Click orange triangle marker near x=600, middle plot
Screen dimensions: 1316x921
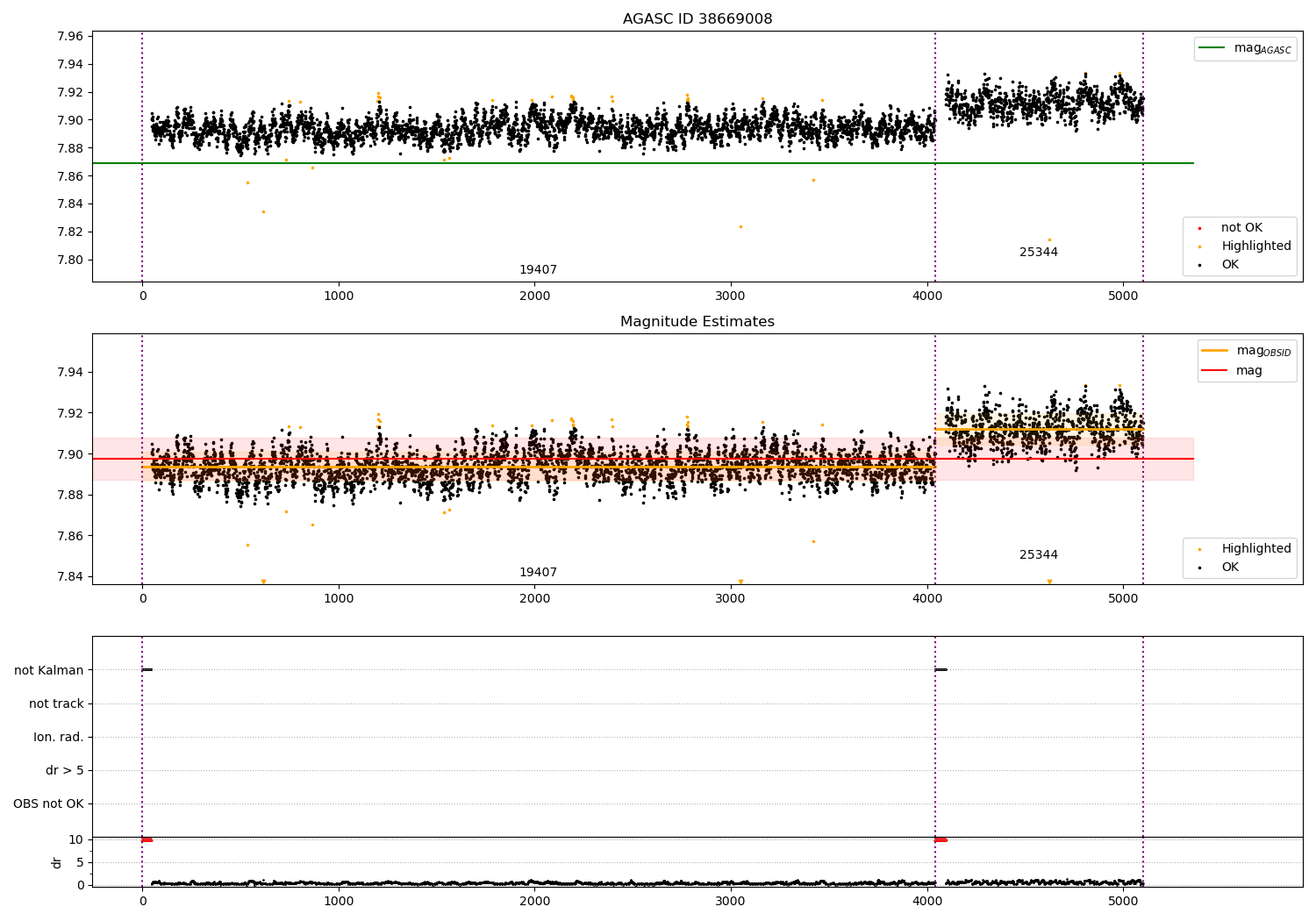point(263,582)
